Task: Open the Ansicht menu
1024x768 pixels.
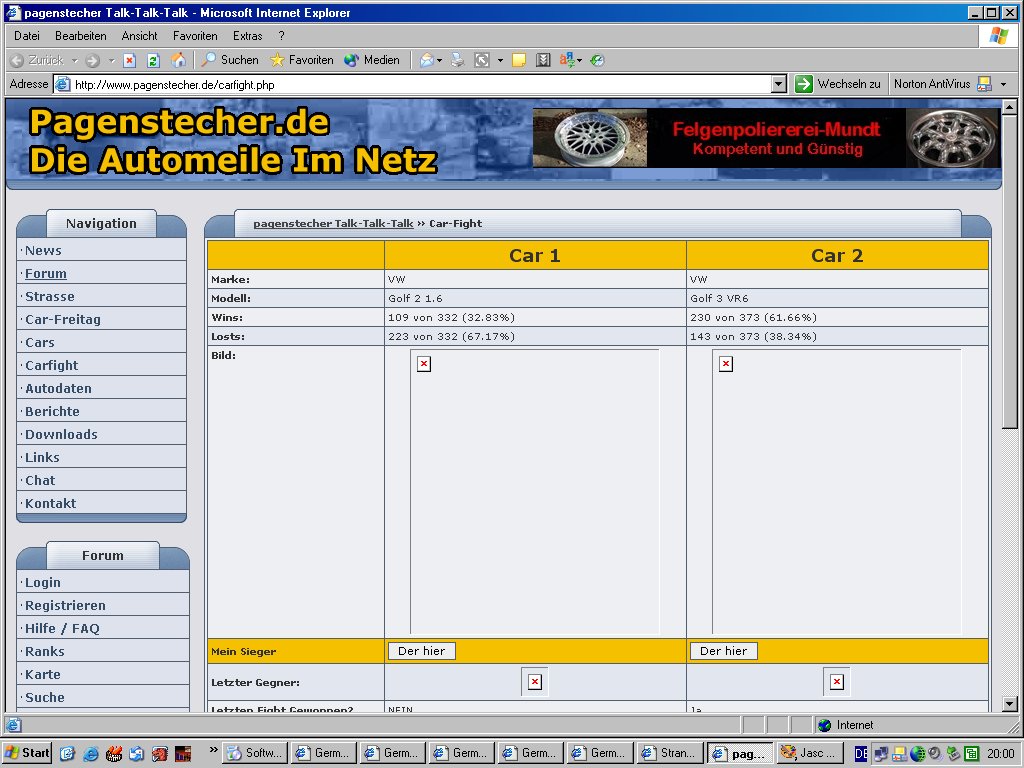Action: 139,36
